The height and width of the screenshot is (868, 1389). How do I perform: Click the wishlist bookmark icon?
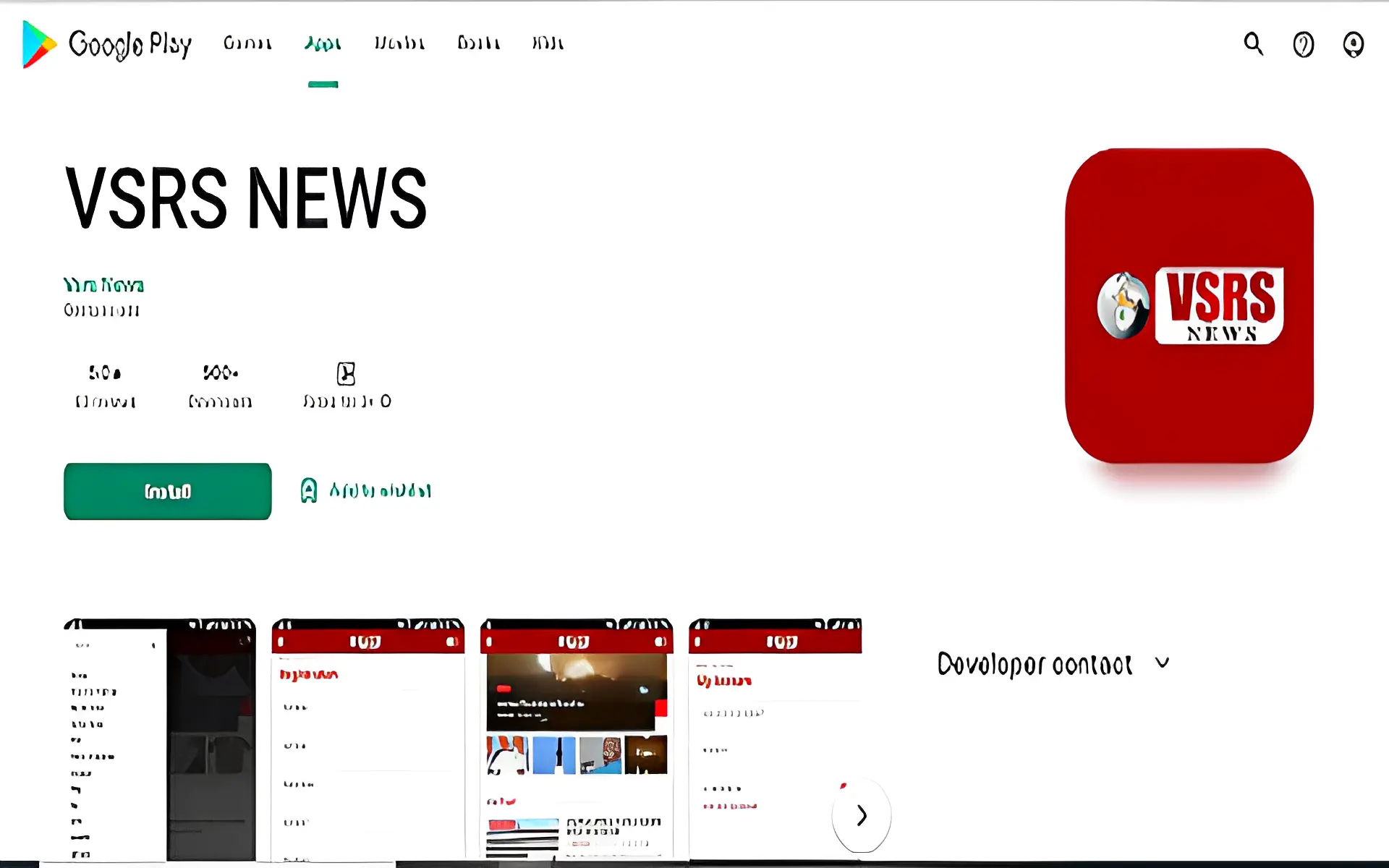pyautogui.click(x=309, y=490)
